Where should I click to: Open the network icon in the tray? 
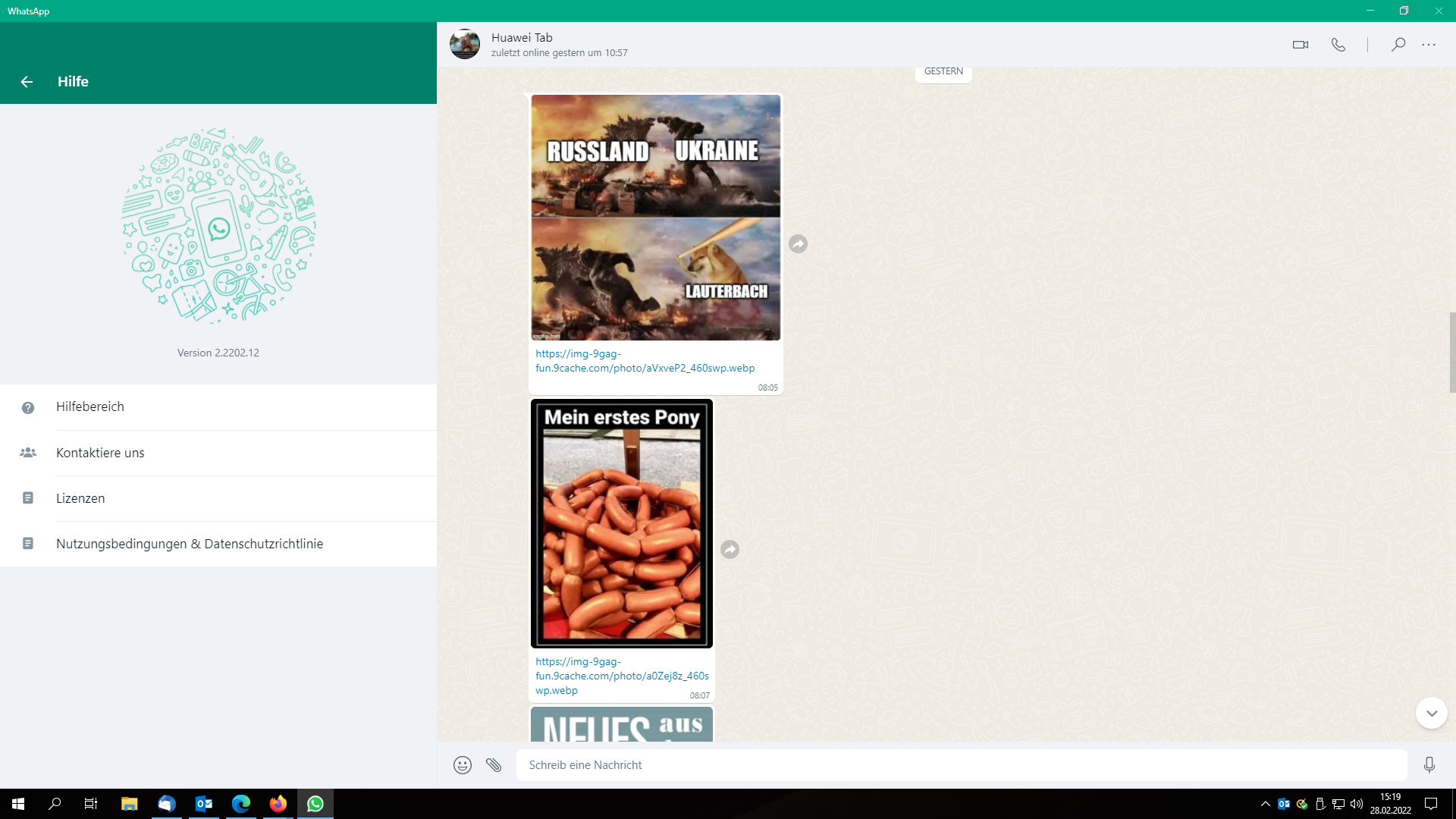coord(1338,804)
